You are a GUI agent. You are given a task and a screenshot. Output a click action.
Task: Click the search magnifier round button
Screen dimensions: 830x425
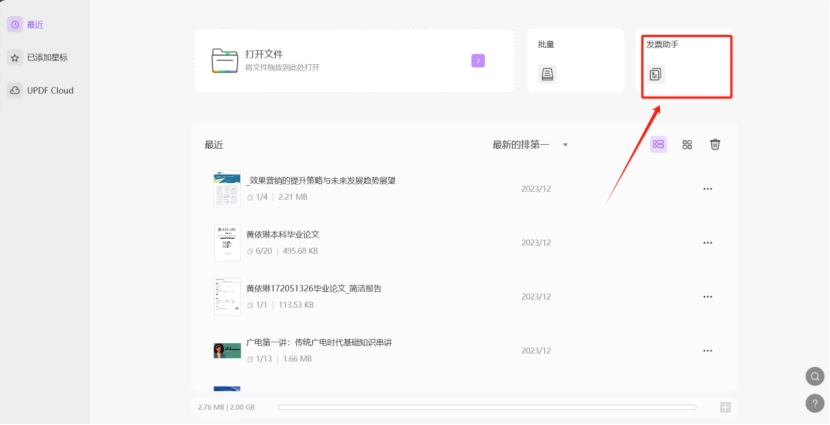815,377
